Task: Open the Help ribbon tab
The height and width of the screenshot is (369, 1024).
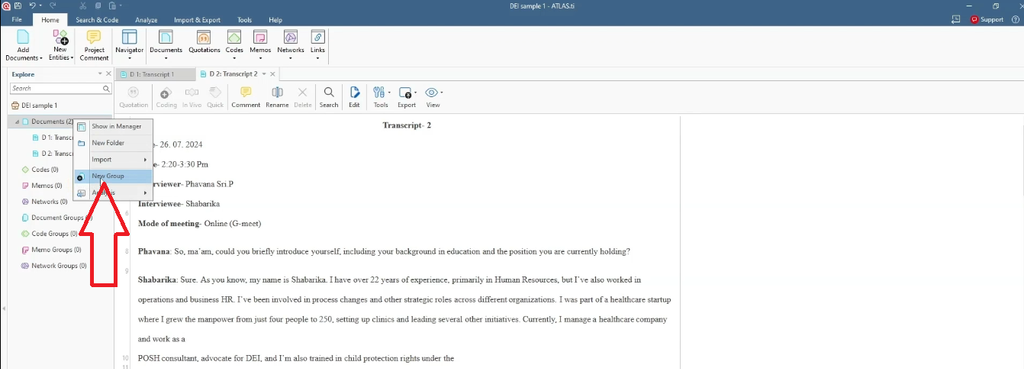Action: coord(276,20)
